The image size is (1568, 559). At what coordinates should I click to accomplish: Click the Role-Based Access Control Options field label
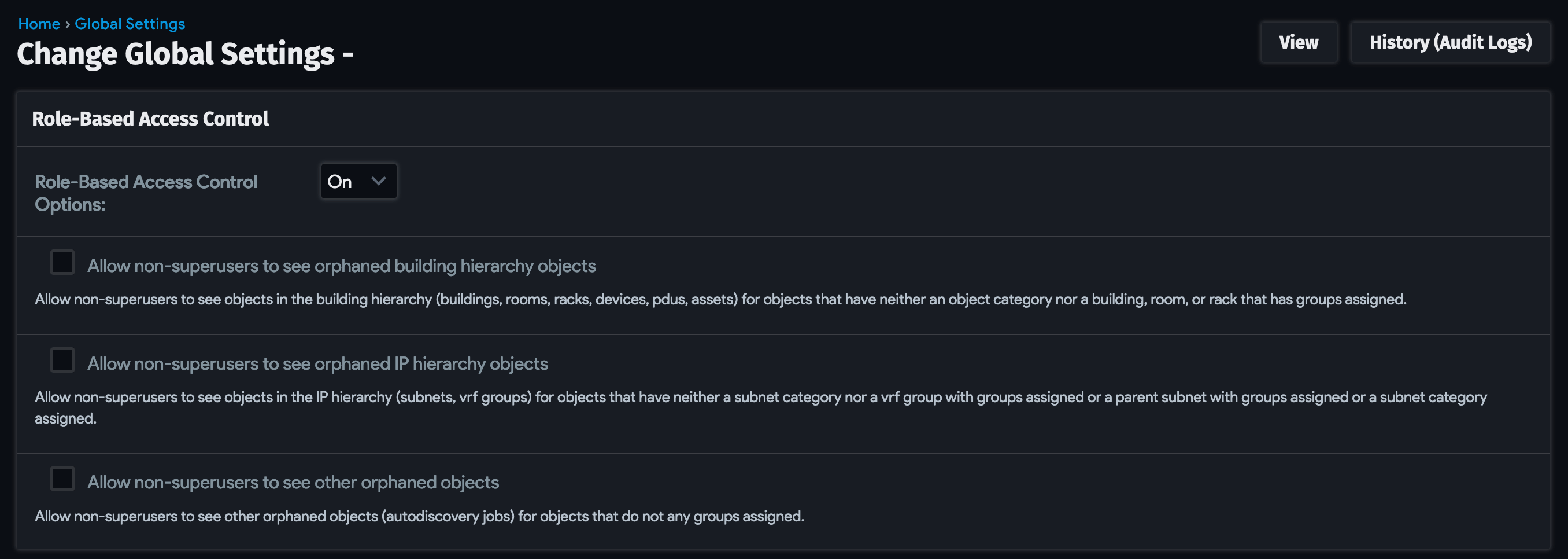(146, 193)
